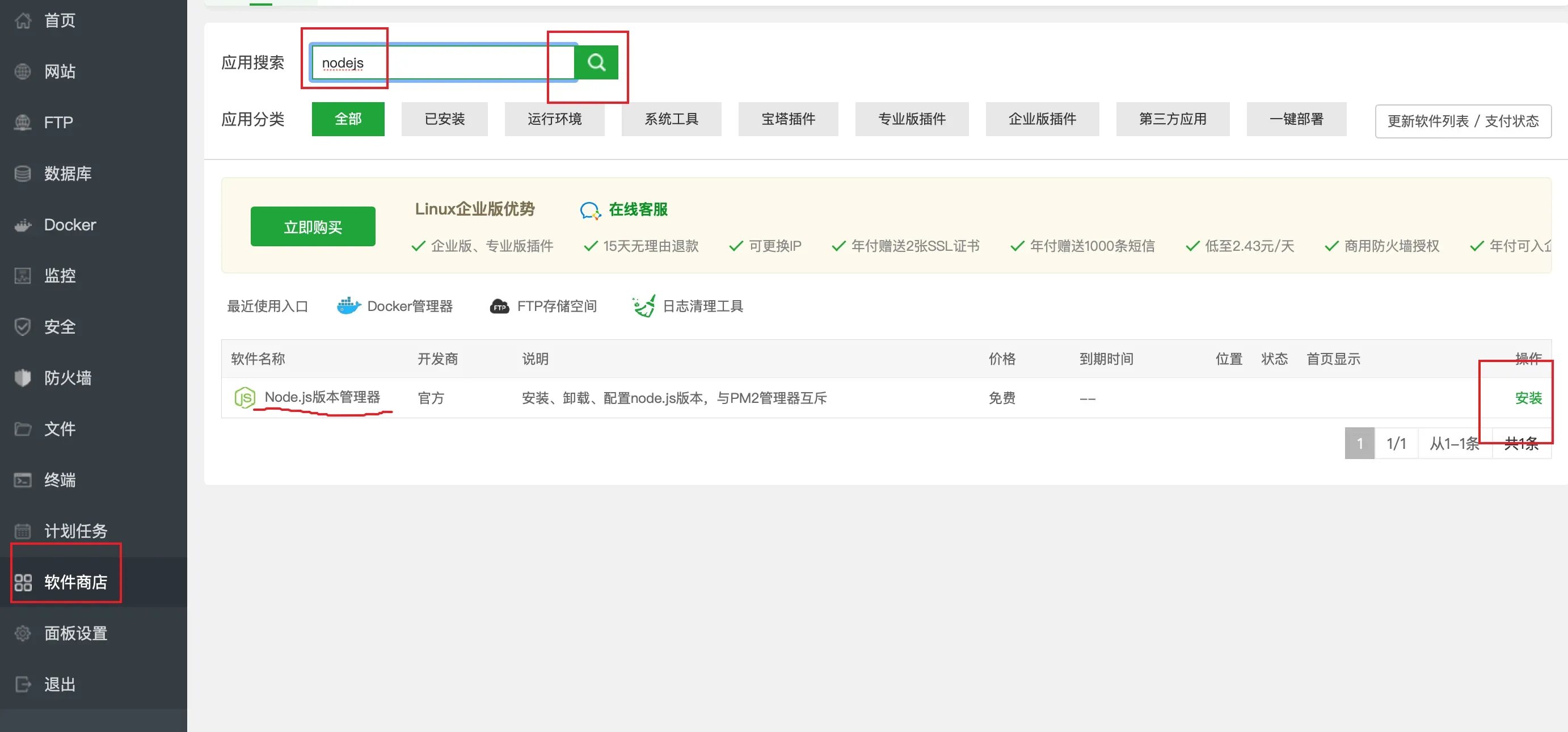Click the 从1-1条 range text
Screen dimensions: 1568x732
[x=1454, y=443]
